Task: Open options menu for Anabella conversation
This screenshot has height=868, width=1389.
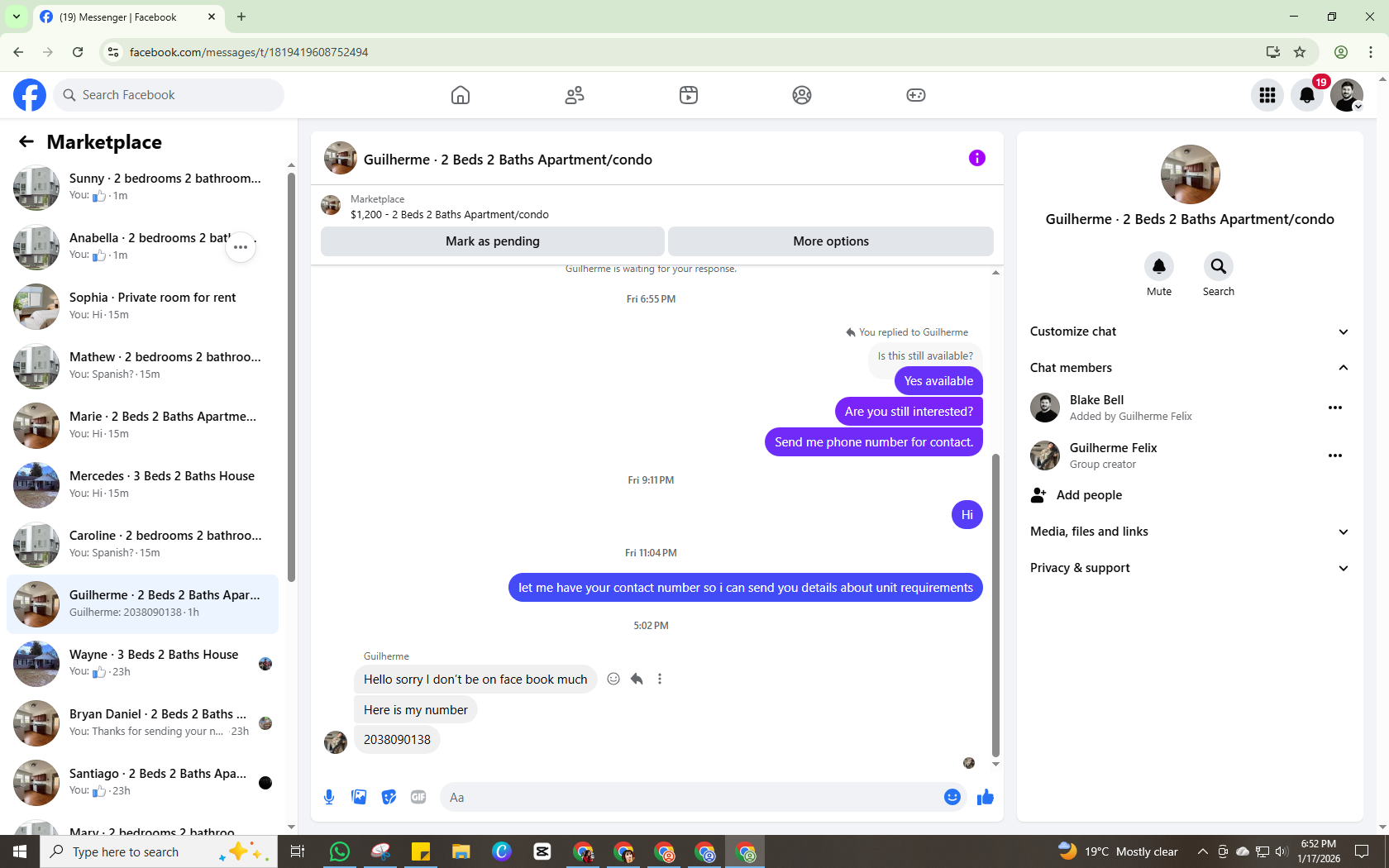Action: 241,247
